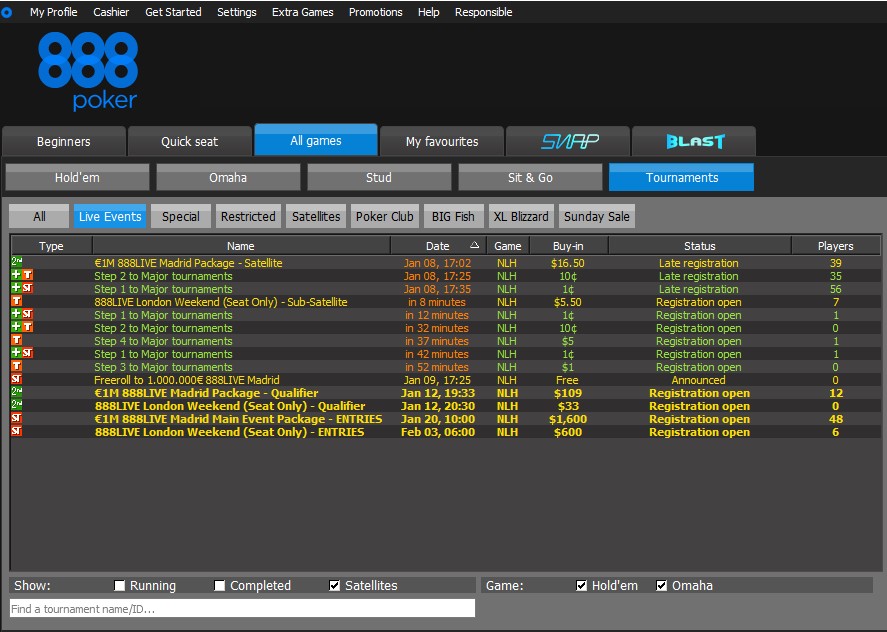Click the ST icon on Freeroll Madrid row
887x632 pixels.
(x=16, y=380)
